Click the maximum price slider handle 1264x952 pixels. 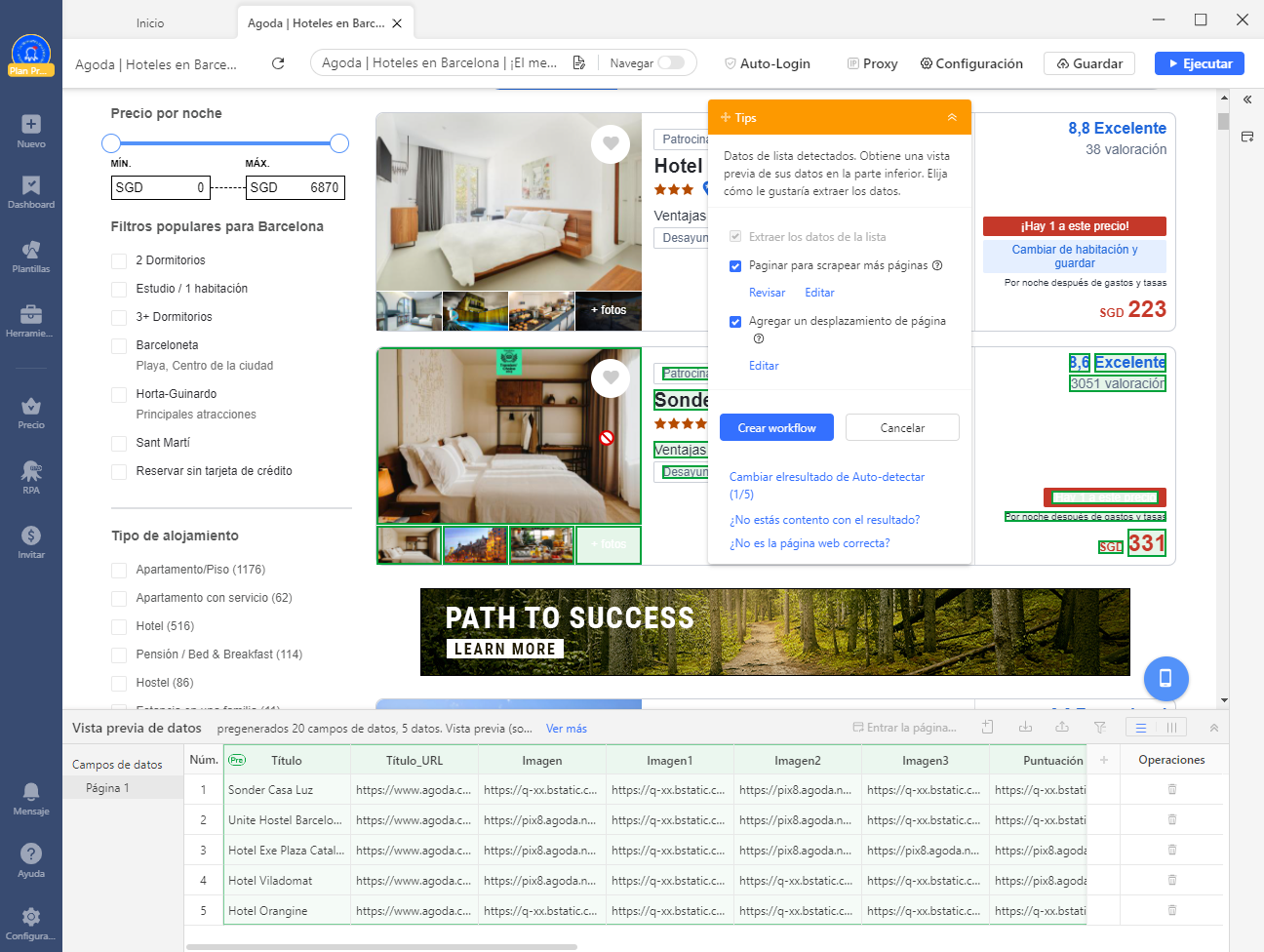(x=339, y=143)
